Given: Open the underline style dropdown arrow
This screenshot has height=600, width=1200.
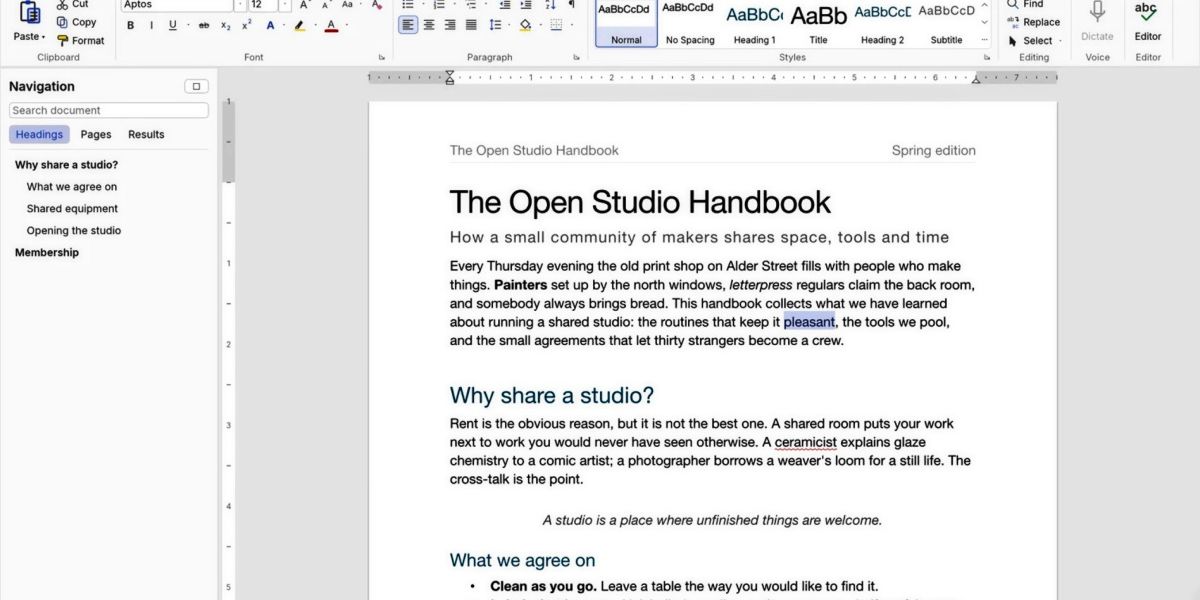Looking at the screenshot, I should (x=187, y=25).
